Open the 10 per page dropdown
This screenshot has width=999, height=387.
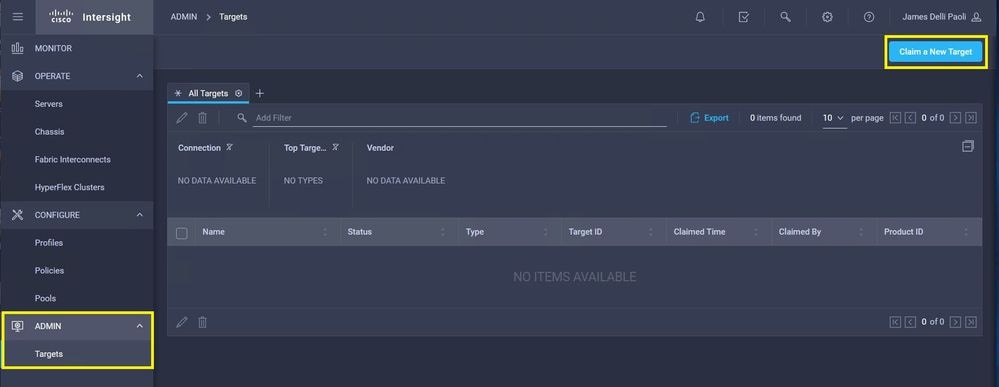click(833, 118)
